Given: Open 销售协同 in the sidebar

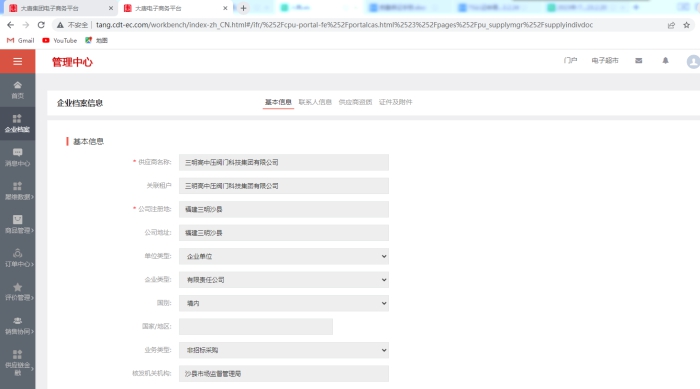Looking at the screenshot, I should pyautogui.click(x=17, y=326).
